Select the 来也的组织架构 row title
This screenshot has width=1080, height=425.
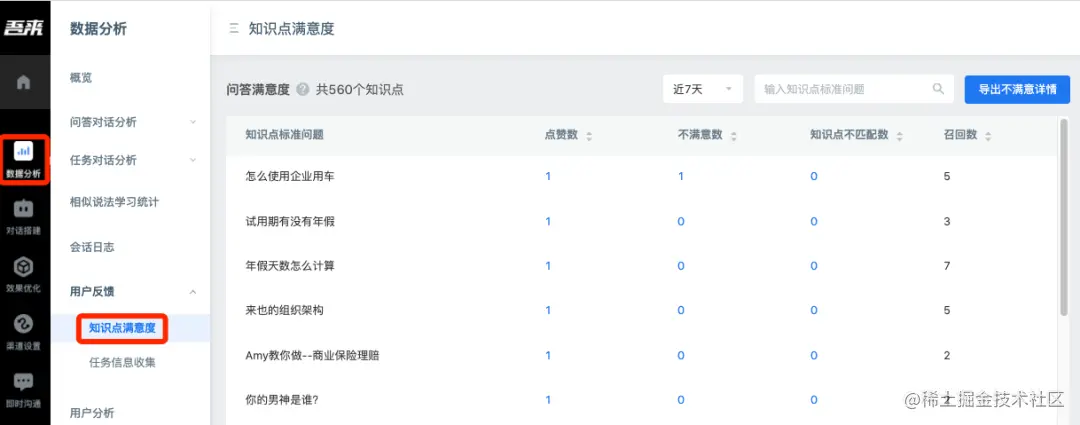point(284,311)
